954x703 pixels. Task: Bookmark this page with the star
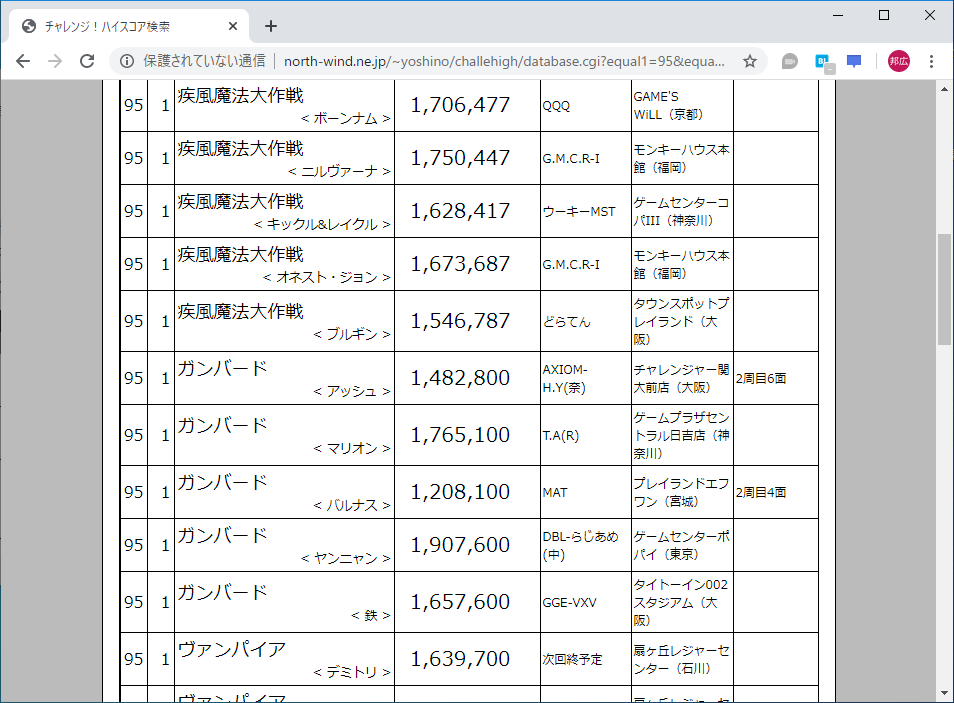pos(749,61)
